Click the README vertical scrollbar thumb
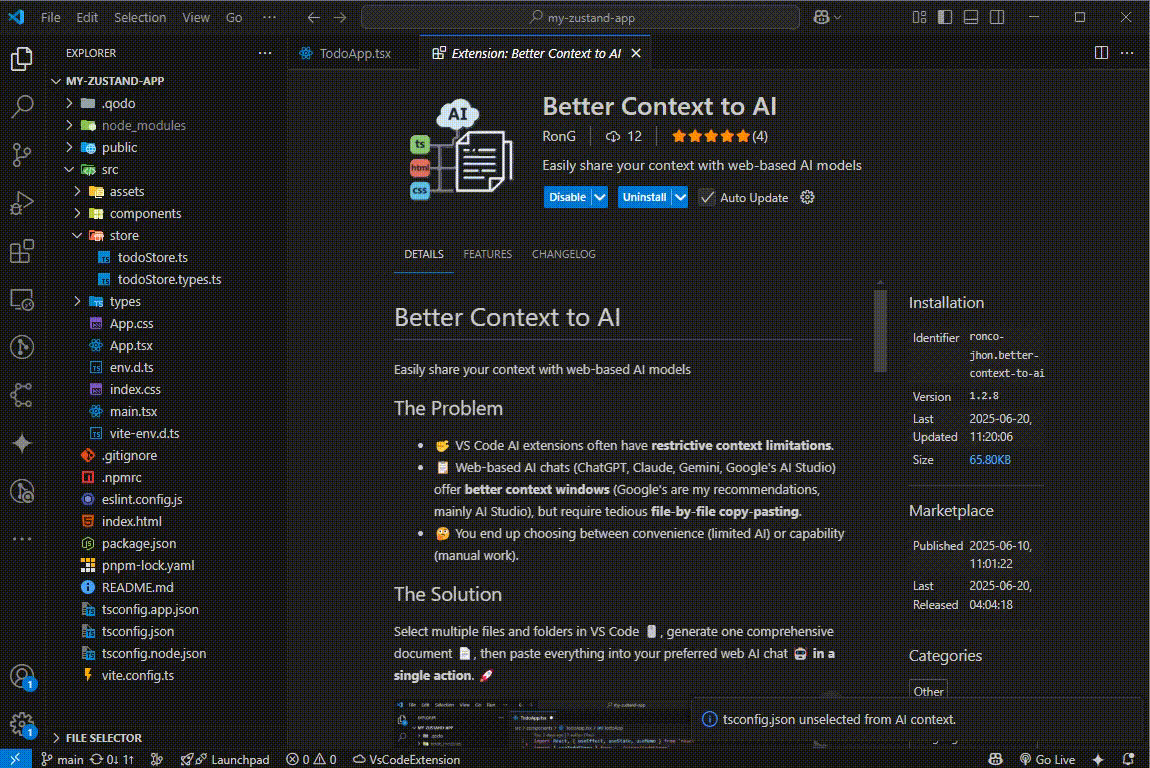 pyautogui.click(x=880, y=330)
